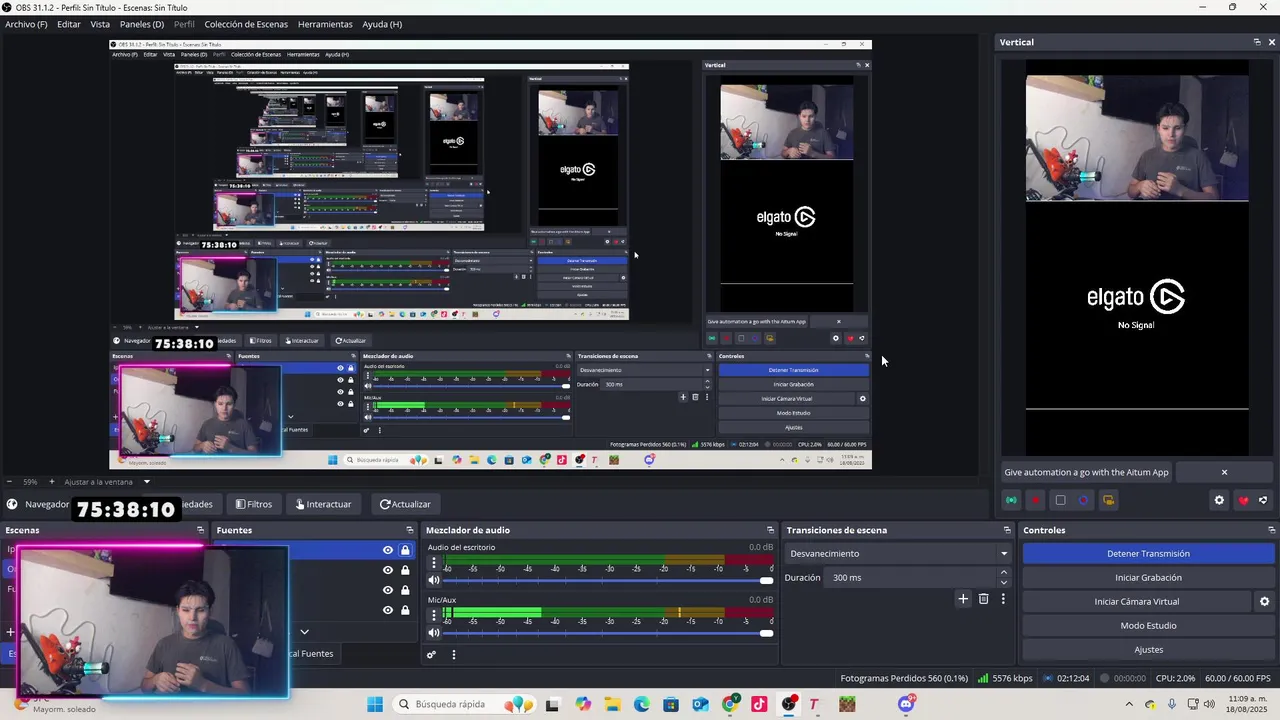Open Desvanecimiento transition dropdown
1280x720 pixels.
(898, 554)
